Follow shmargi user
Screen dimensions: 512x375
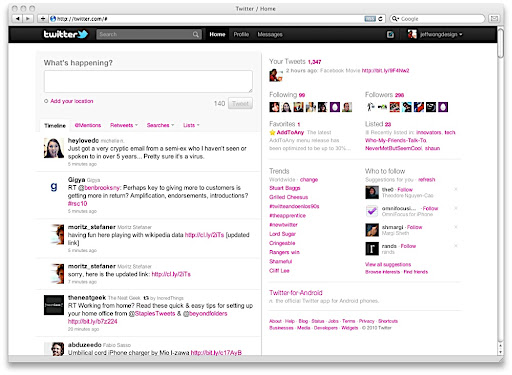[x=415, y=227]
